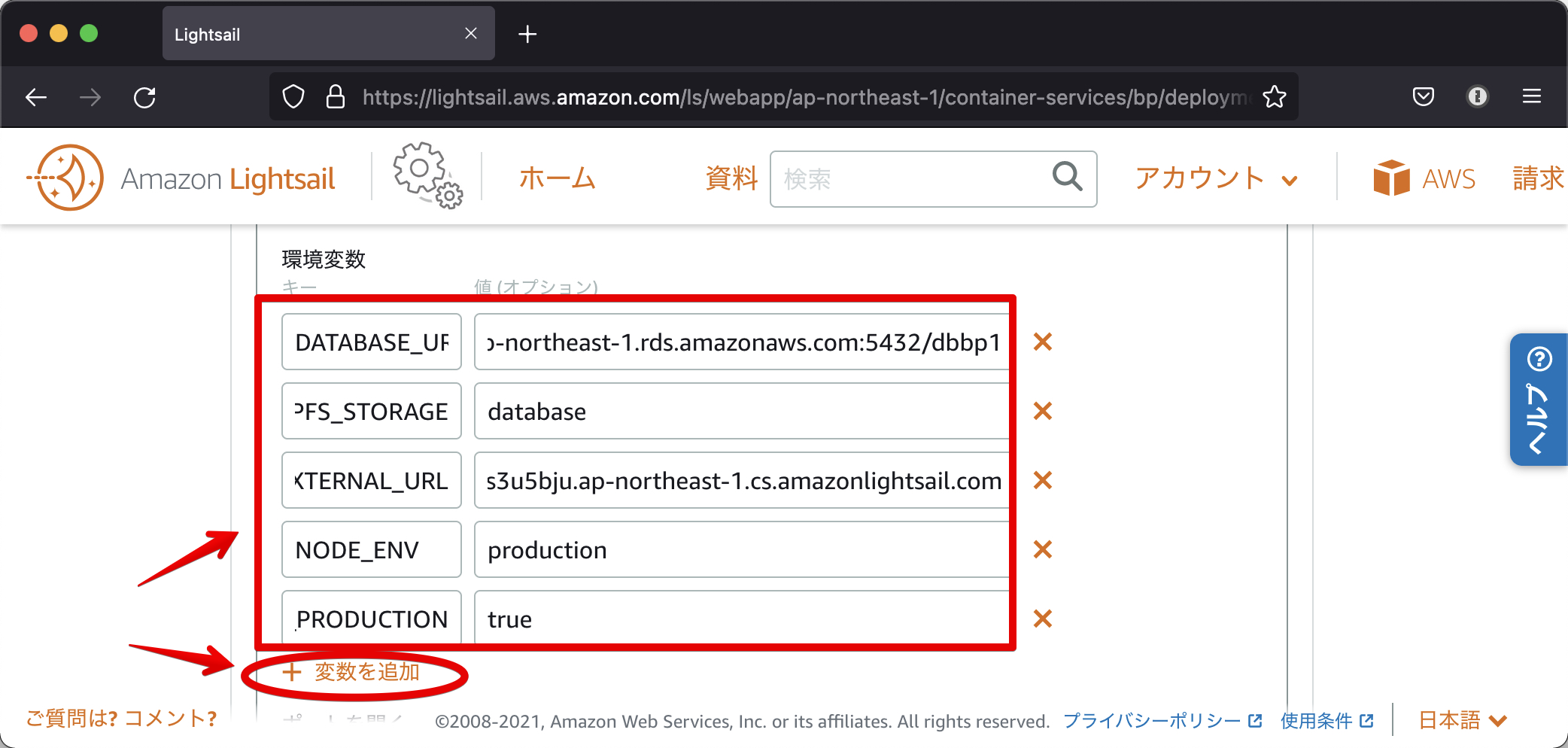Click the EXTERNAL_URL key field
This screenshot has height=748, width=1568.
[x=372, y=480]
